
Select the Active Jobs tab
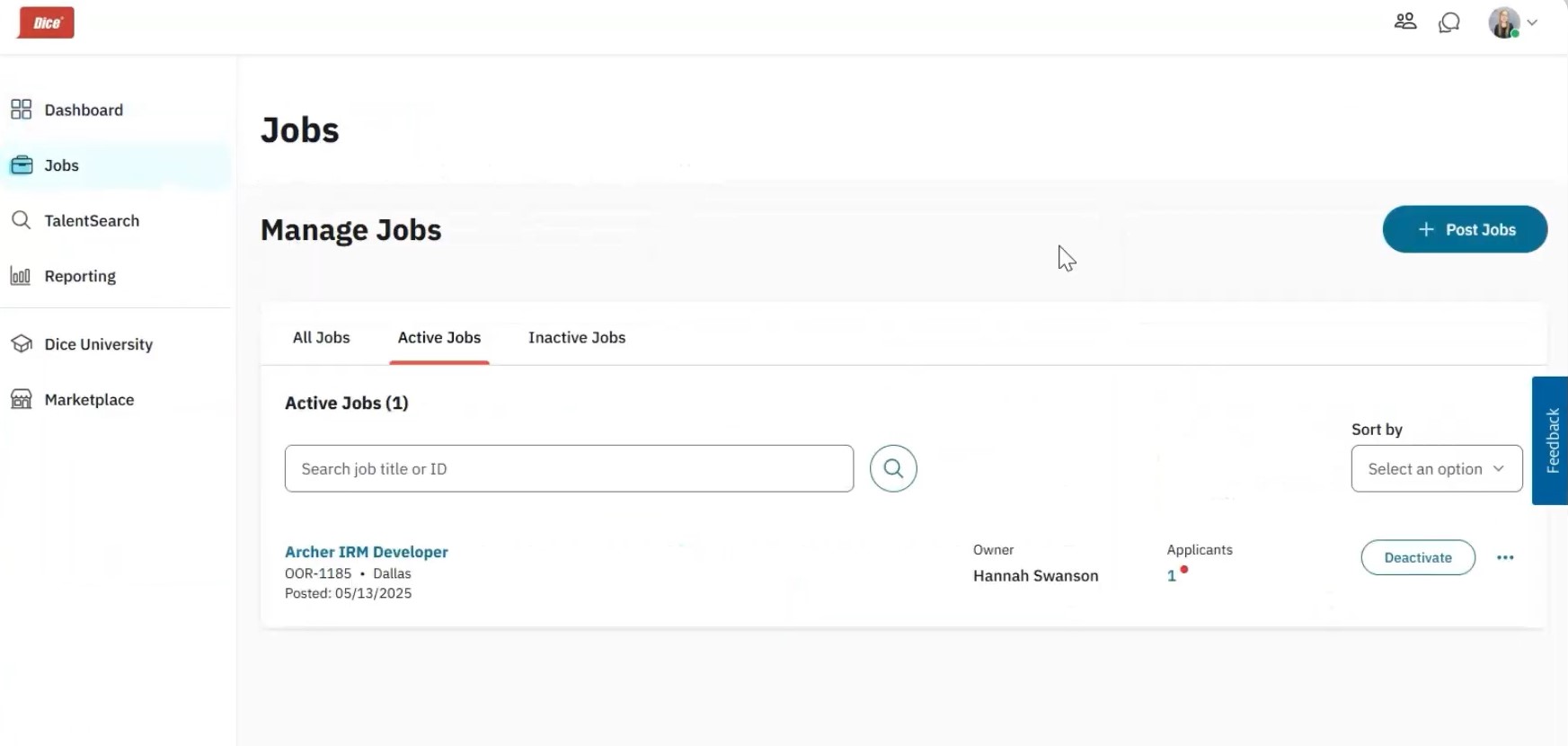coord(439,338)
